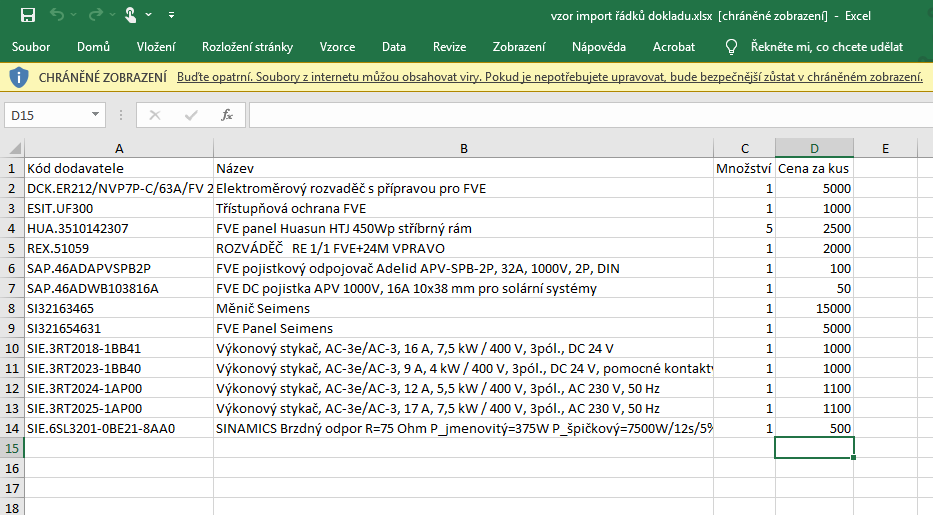Select column B header

click(x=464, y=149)
